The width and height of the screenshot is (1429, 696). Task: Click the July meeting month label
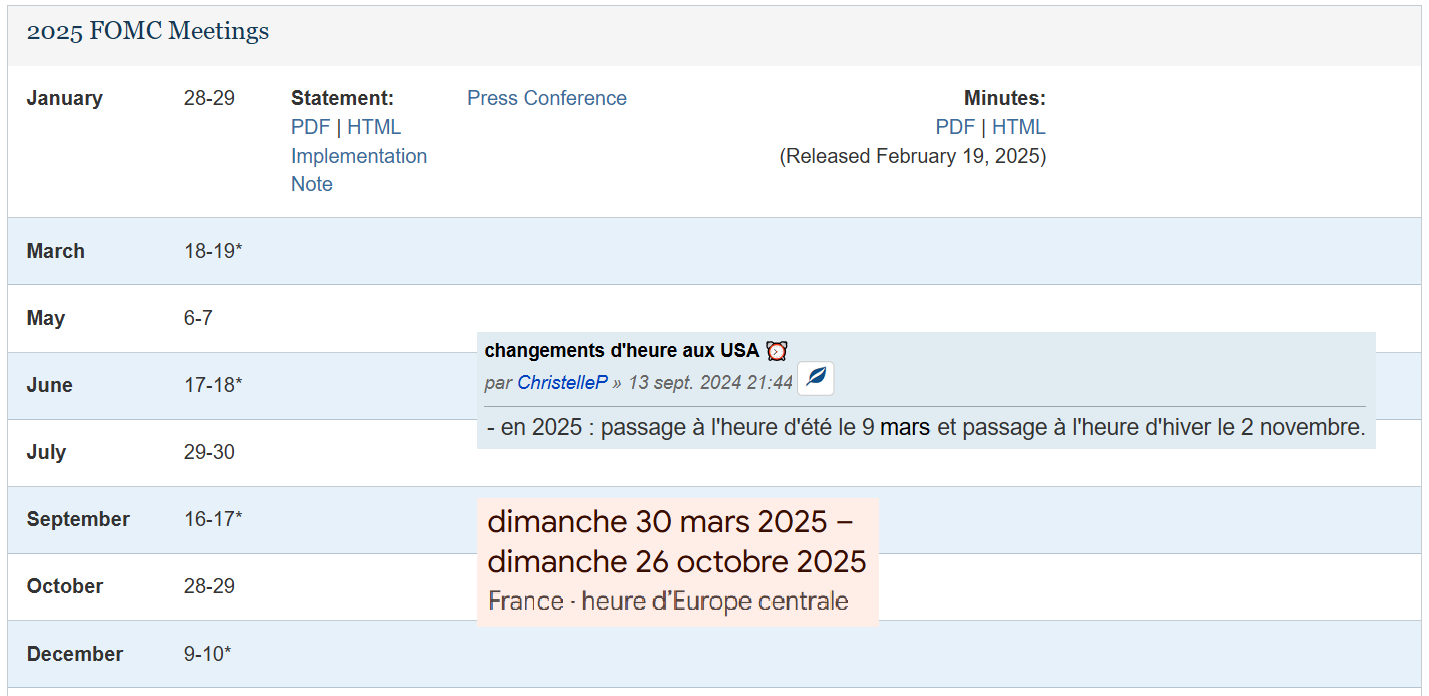pyautogui.click(x=46, y=452)
